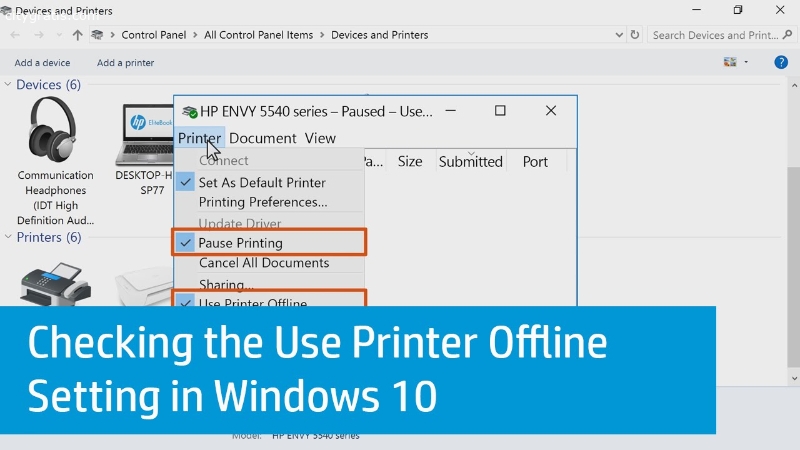This screenshot has height=450, width=800.
Task: Minimize the Devices and Printers window
Action: point(696,10)
